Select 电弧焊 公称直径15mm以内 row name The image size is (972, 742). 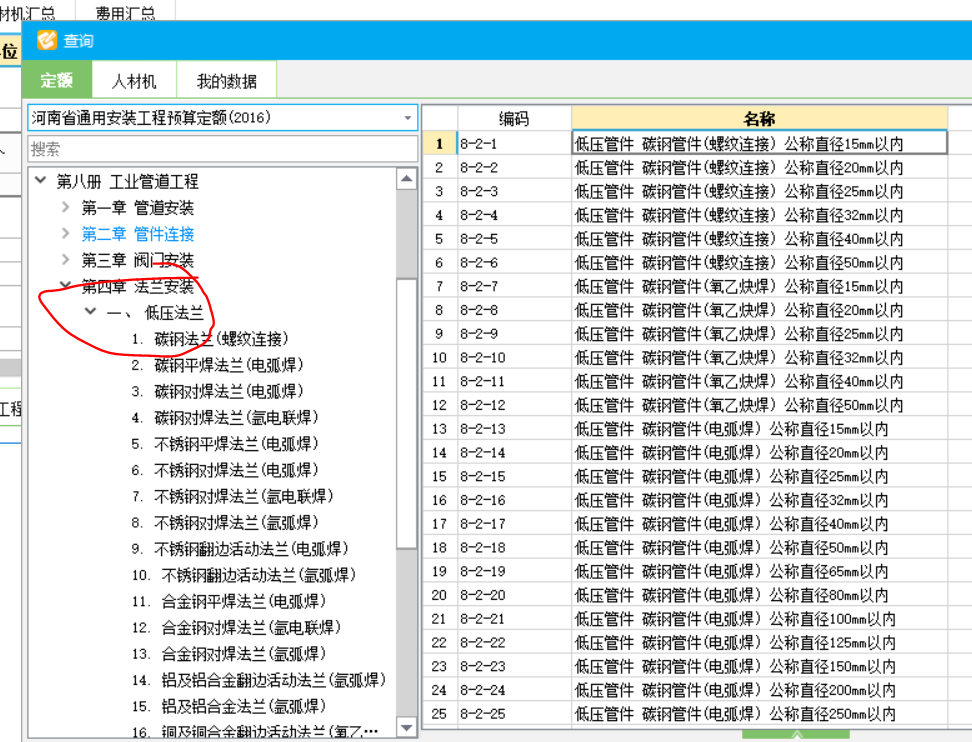pos(759,429)
